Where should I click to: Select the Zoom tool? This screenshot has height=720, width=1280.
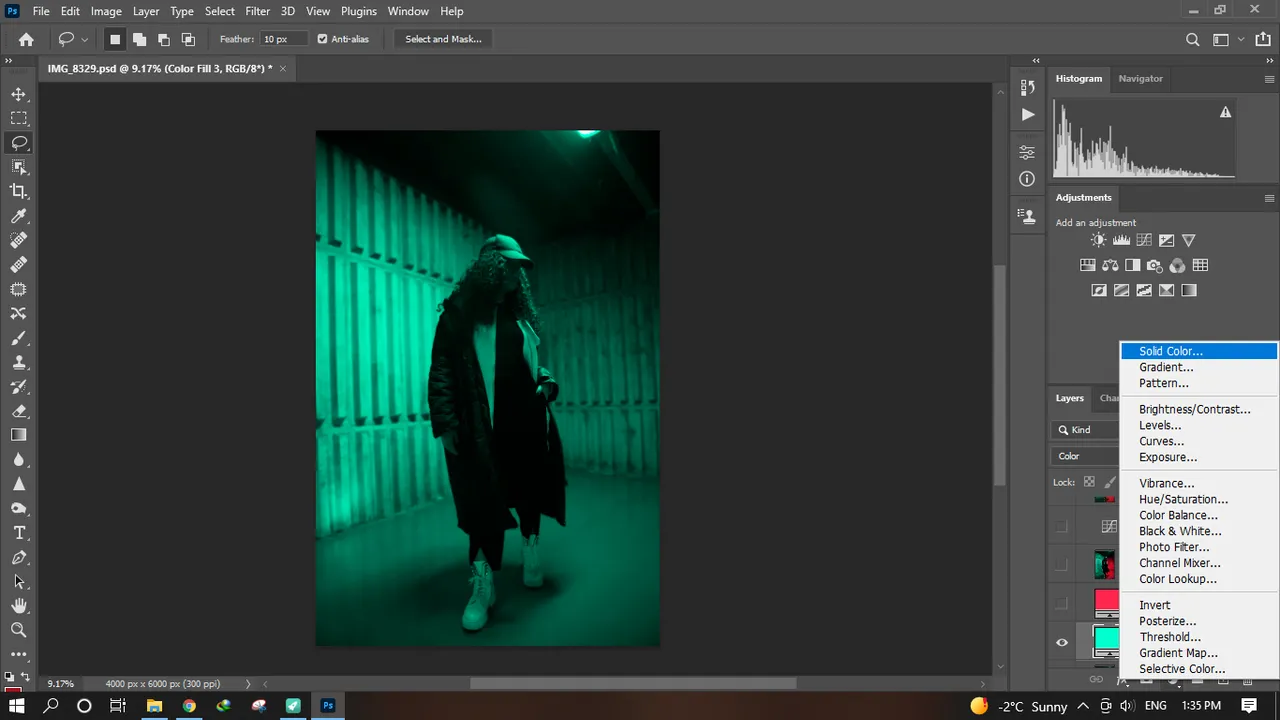[19, 630]
